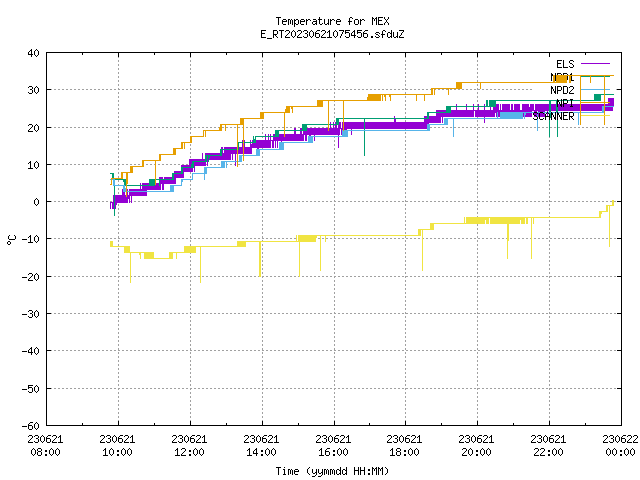Click the y-axis tick label -20
The image size is (640, 480).
(31, 277)
